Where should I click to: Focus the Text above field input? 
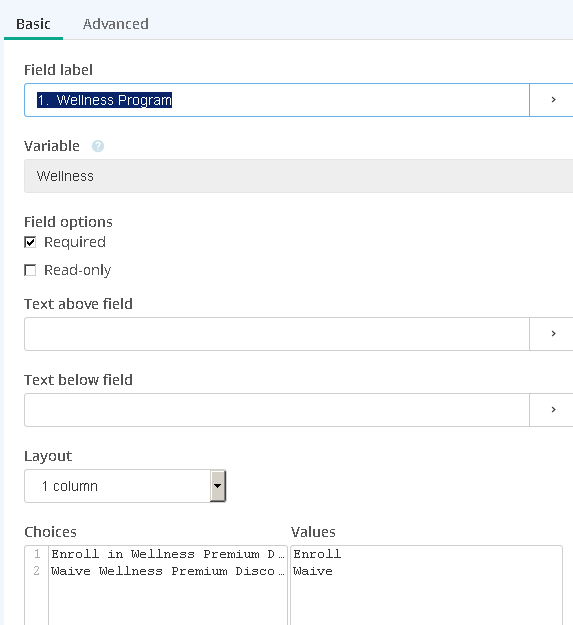click(x=277, y=334)
